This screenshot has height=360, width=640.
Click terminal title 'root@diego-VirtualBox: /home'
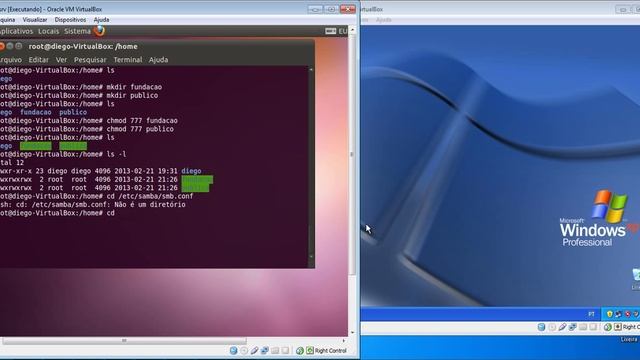(x=83, y=47)
